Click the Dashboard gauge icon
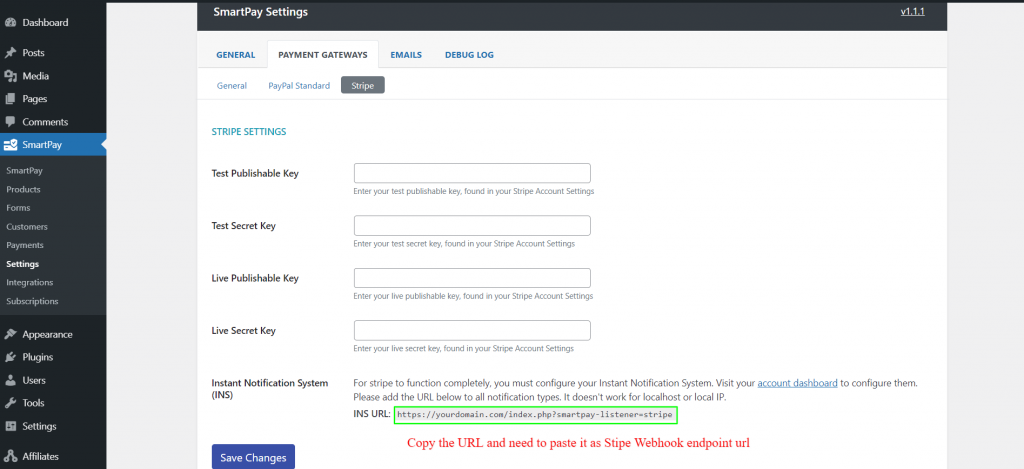The height and width of the screenshot is (469, 1024). tap(10, 23)
